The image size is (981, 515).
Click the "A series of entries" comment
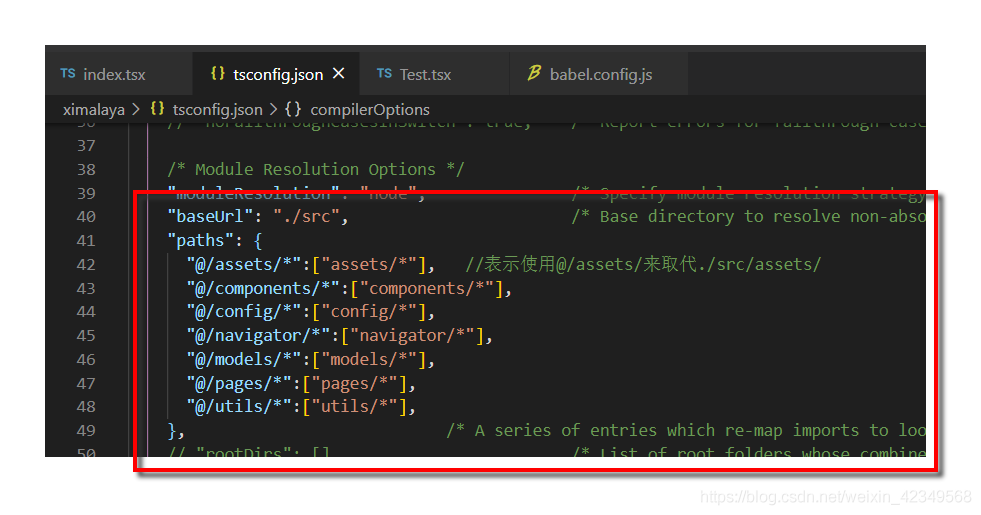pyautogui.click(x=686, y=431)
